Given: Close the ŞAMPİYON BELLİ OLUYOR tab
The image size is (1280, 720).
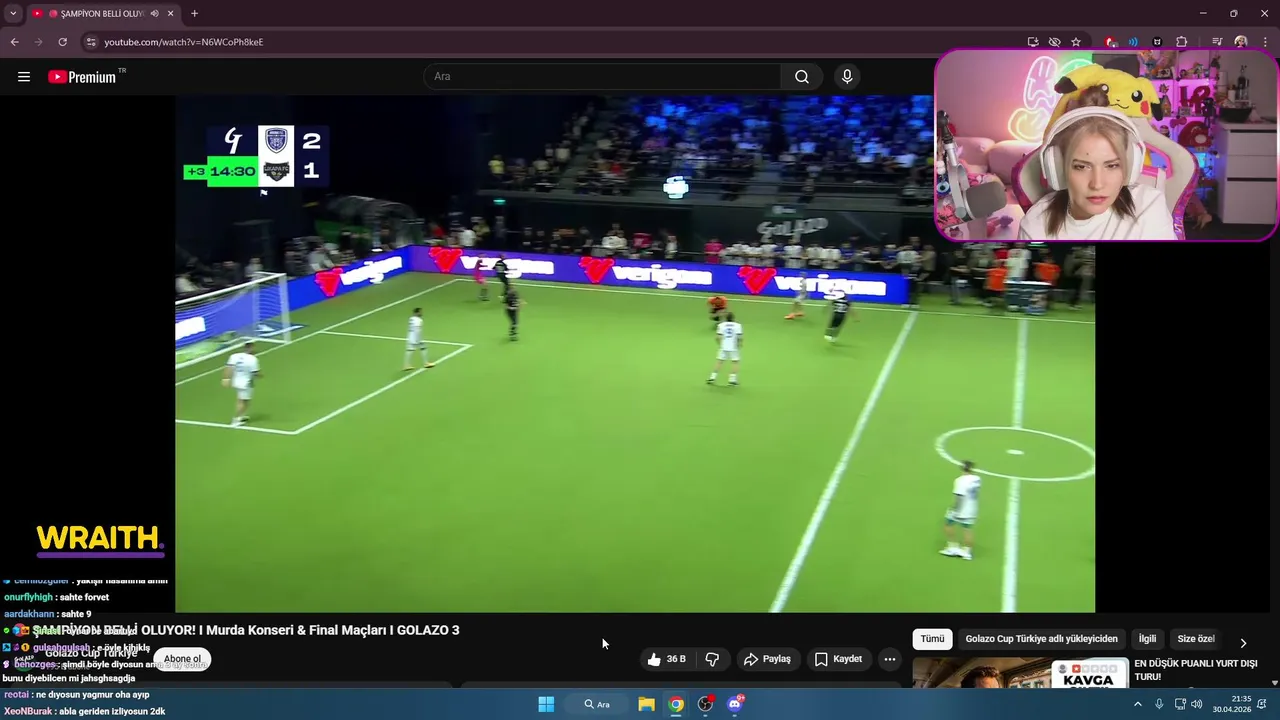Looking at the screenshot, I should [x=171, y=13].
